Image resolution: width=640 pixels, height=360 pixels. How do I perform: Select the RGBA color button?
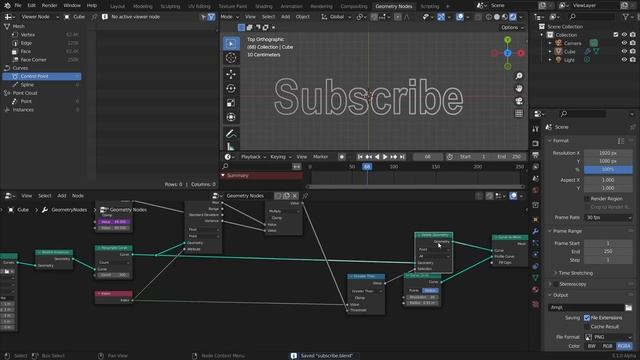point(624,346)
